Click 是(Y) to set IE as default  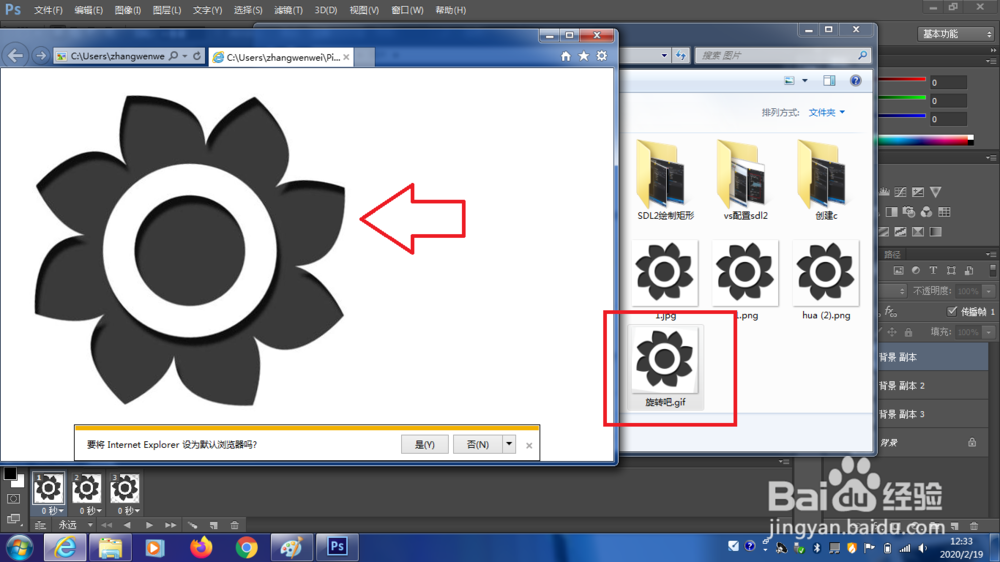425,445
